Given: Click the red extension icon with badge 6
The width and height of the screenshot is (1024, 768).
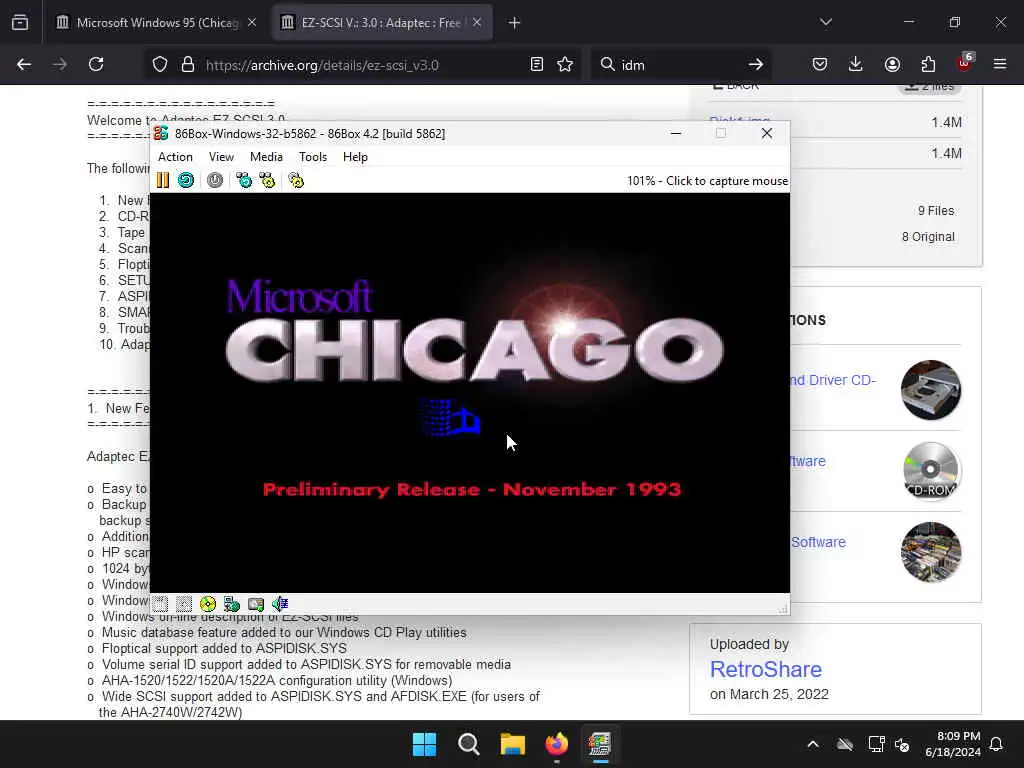Looking at the screenshot, I should tap(965, 63).
